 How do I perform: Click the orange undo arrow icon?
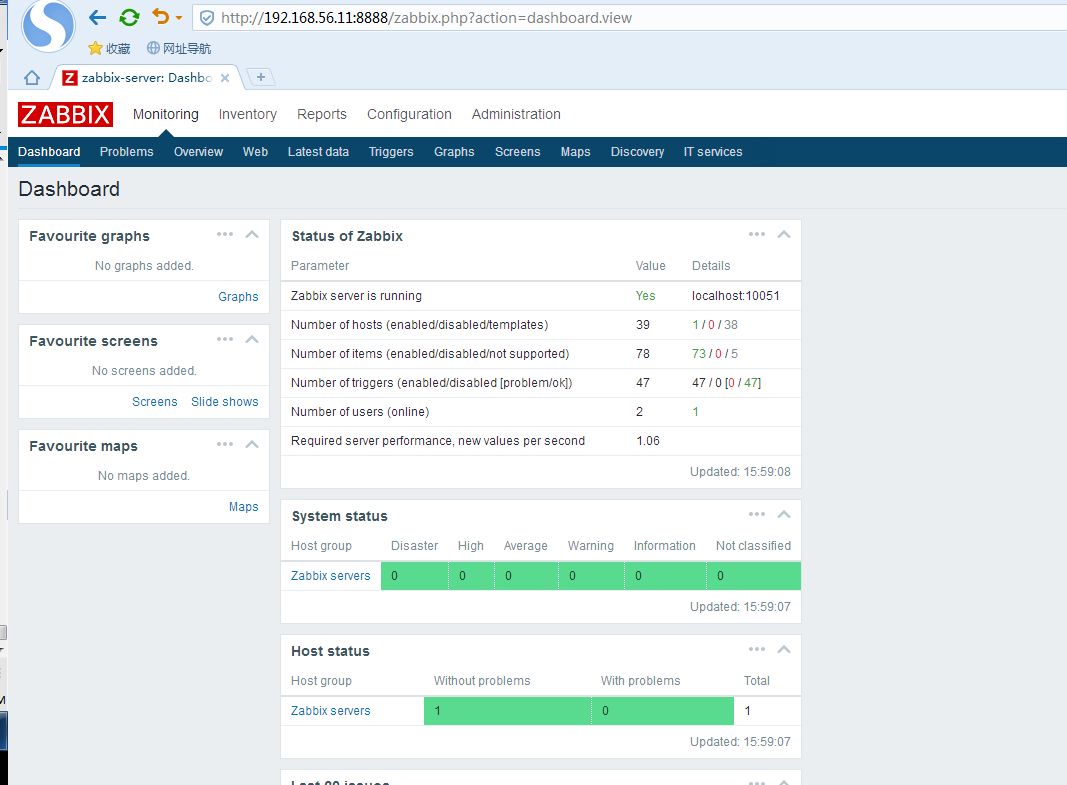[x=161, y=16]
